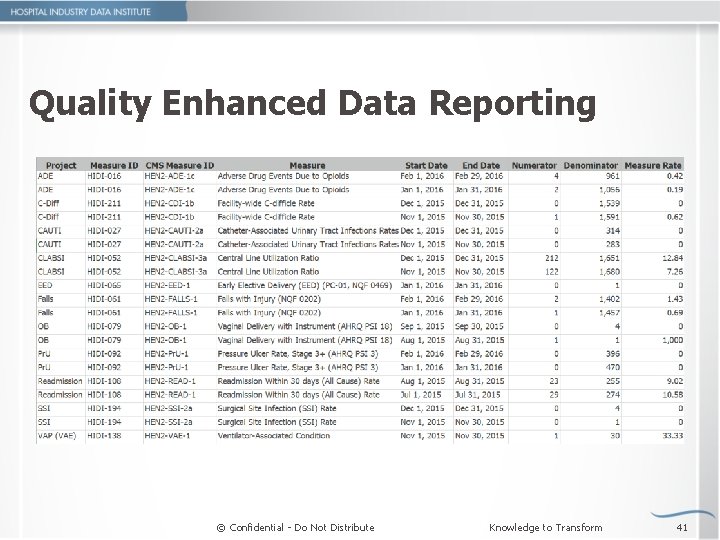Click the Confidential - Do Not Distribute footer
Screen dimensions: 720x540
click(x=295, y=528)
